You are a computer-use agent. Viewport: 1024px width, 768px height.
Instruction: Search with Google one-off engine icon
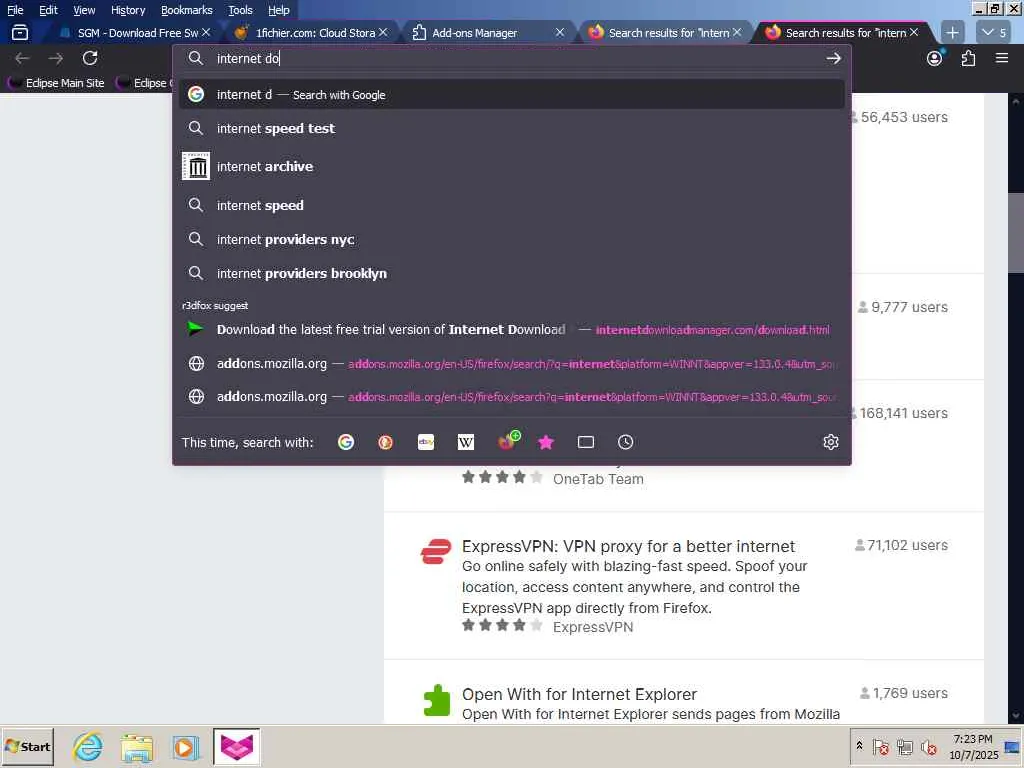coord(345,442)
